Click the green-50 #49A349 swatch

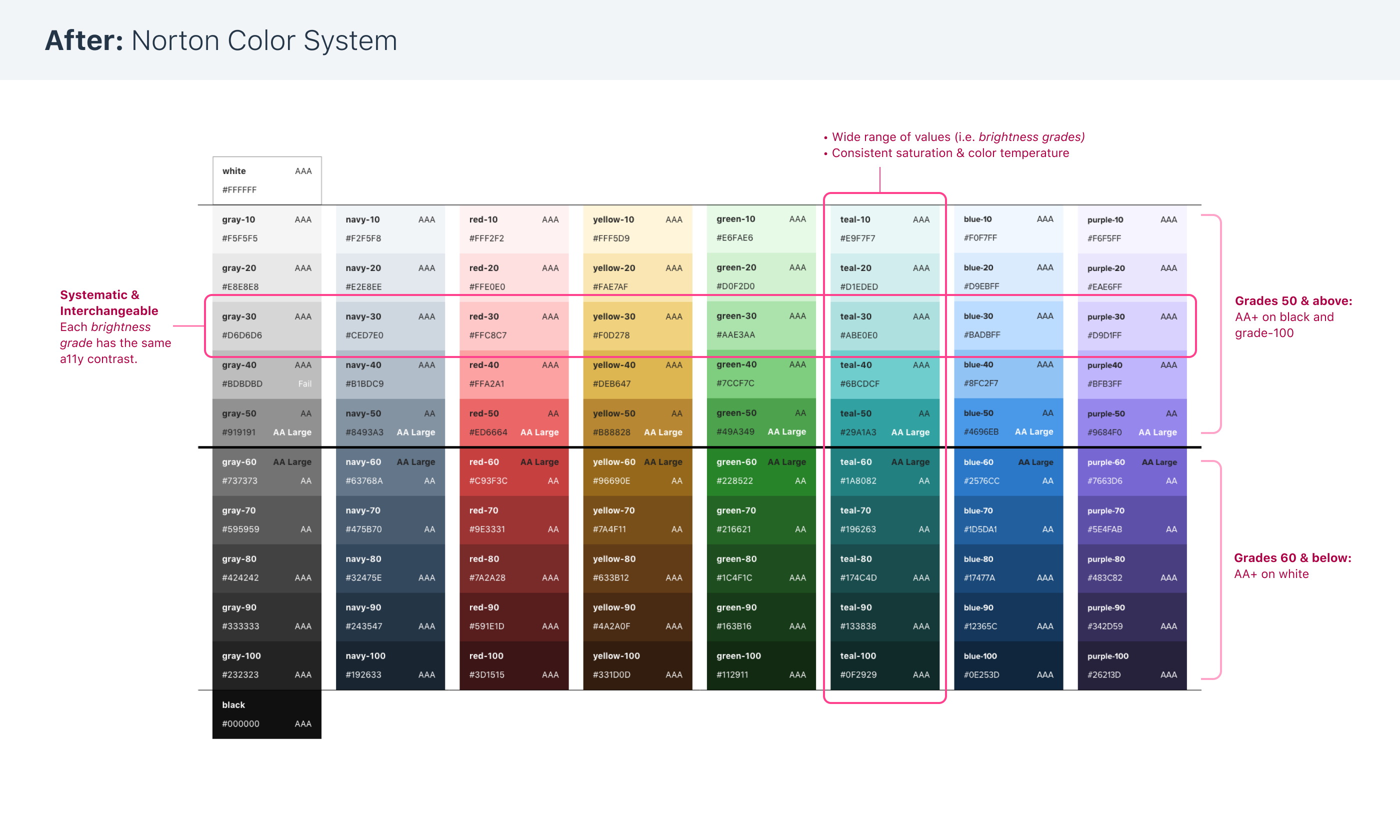760,422
